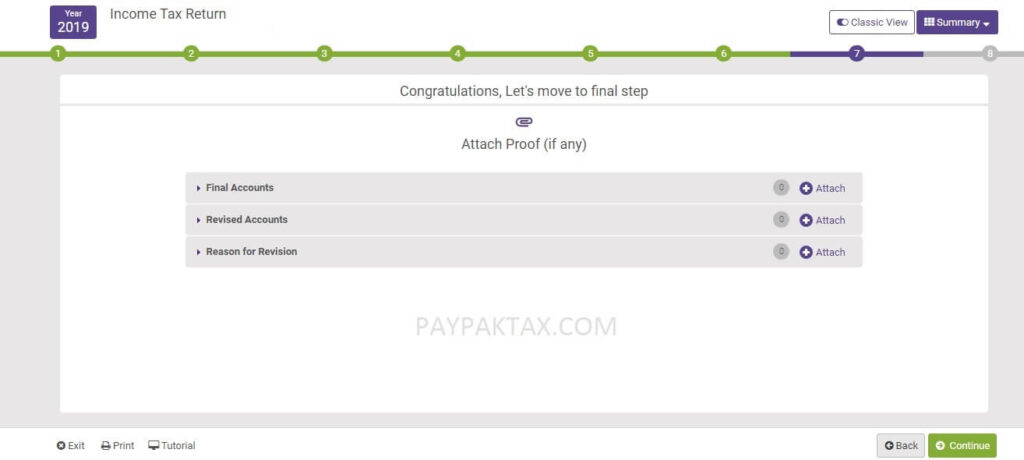This screenshot has height=460, width=1024.
Task: Open the Summary dropdown menu
Action: pos(957,22)
